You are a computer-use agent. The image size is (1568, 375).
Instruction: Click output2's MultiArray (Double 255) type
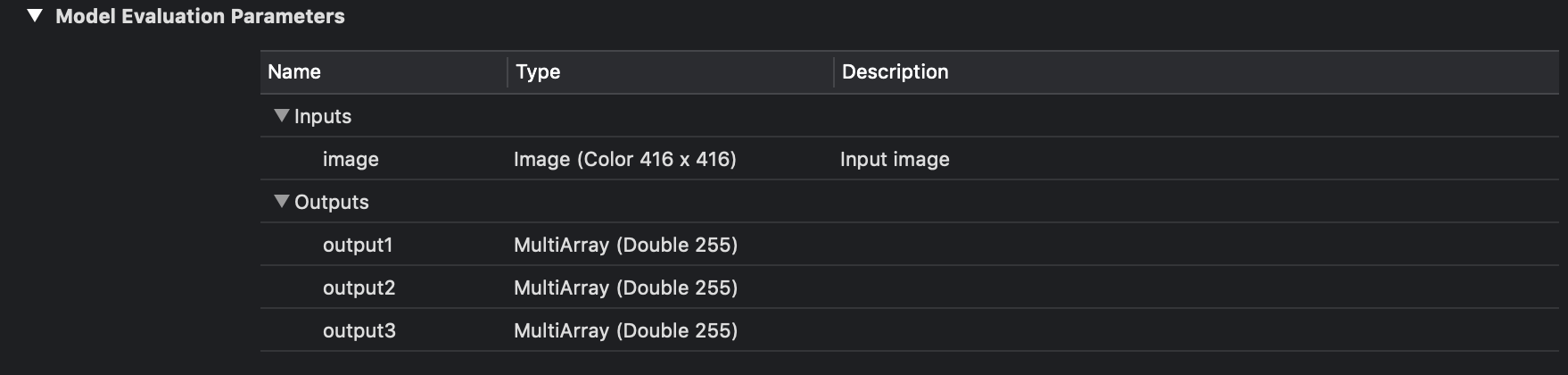click(625, 287)
